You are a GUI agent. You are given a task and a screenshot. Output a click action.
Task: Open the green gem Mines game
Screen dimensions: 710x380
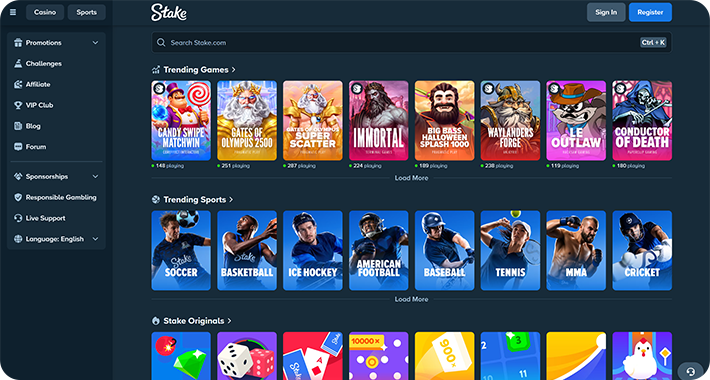point(181,356)
